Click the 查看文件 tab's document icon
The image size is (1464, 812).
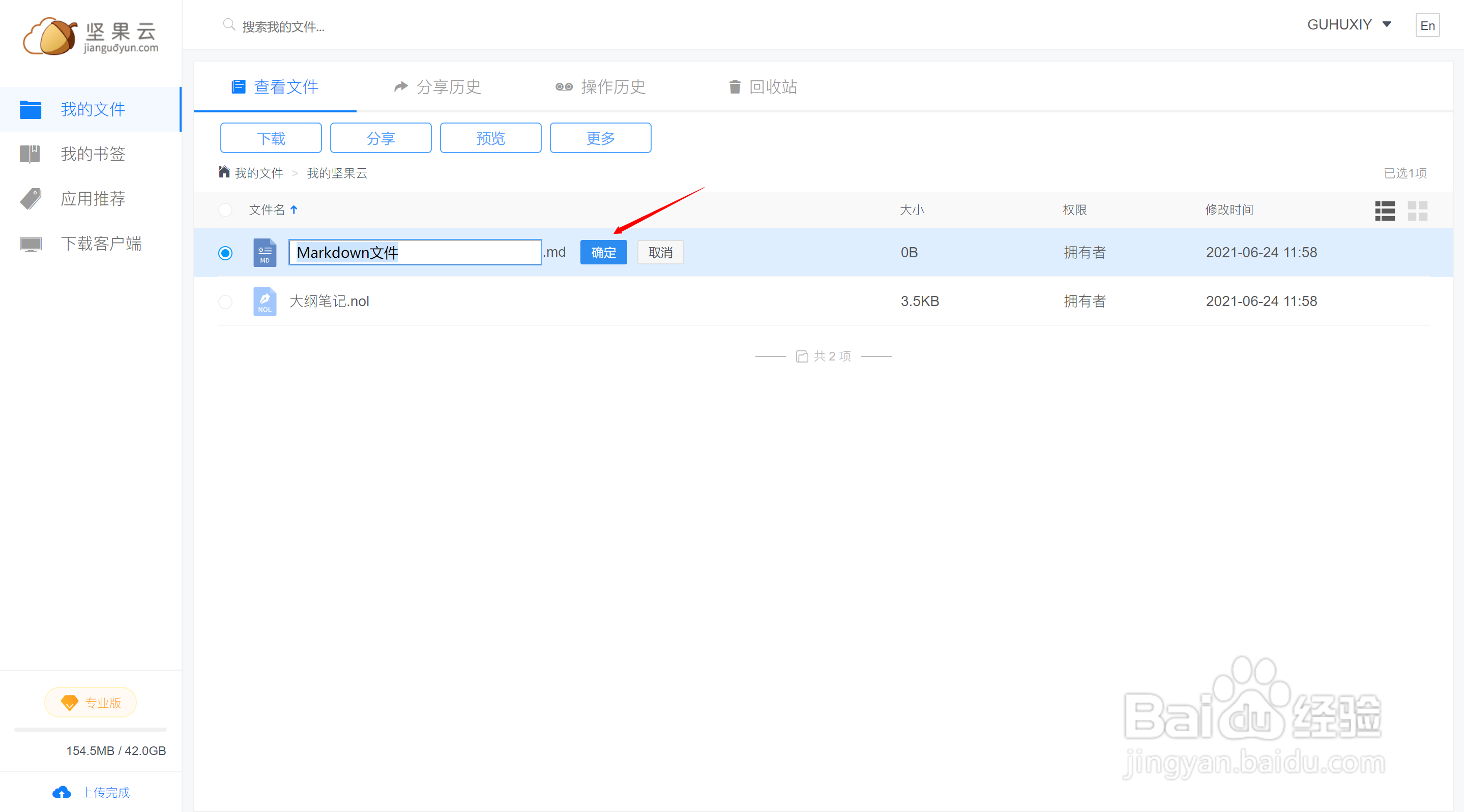[238, 87]
